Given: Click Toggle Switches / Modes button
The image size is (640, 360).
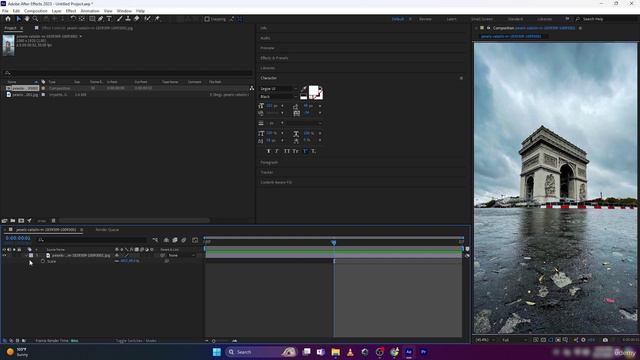Looking at the screenshot, I should point(136,340).
